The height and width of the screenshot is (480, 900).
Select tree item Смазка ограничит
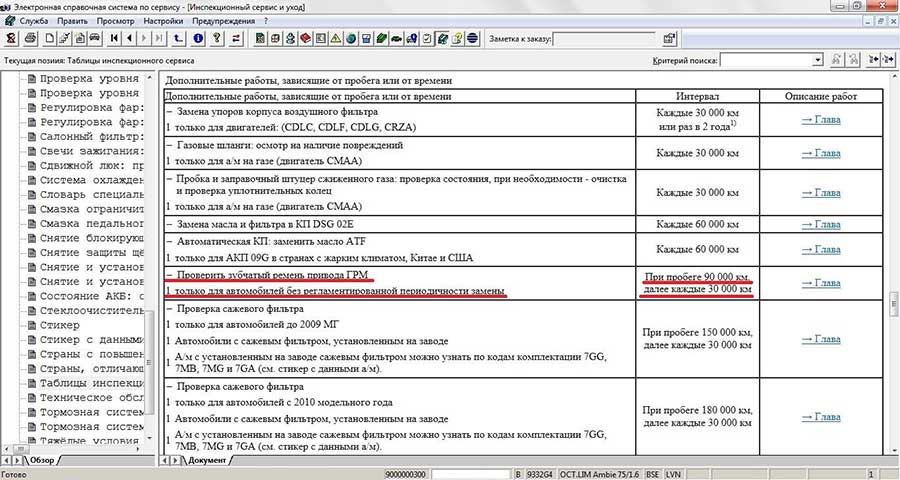pos(92,209)
